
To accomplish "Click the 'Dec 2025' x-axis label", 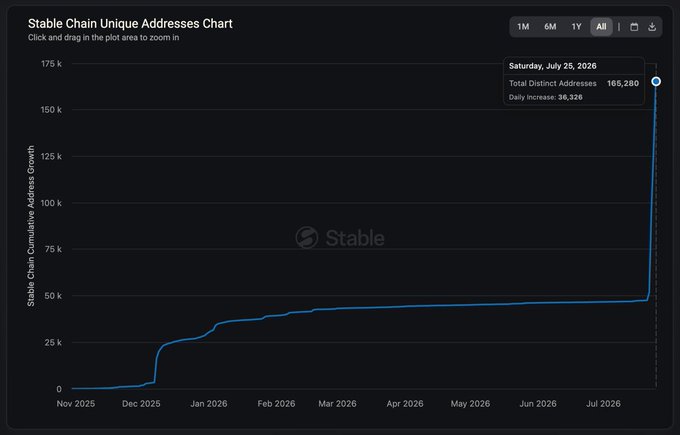I will [141, 404].
